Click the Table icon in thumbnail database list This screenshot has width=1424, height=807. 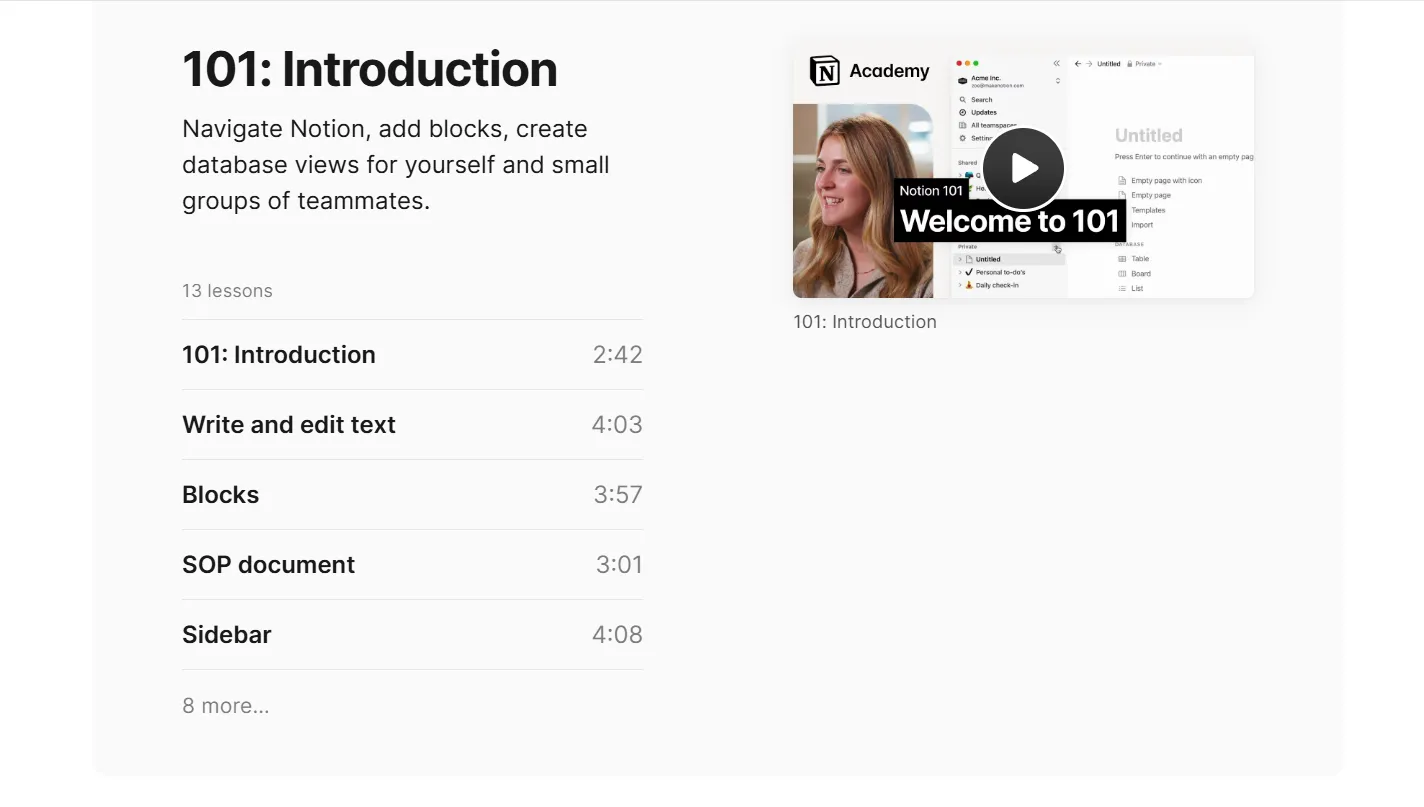[1122, 259]
